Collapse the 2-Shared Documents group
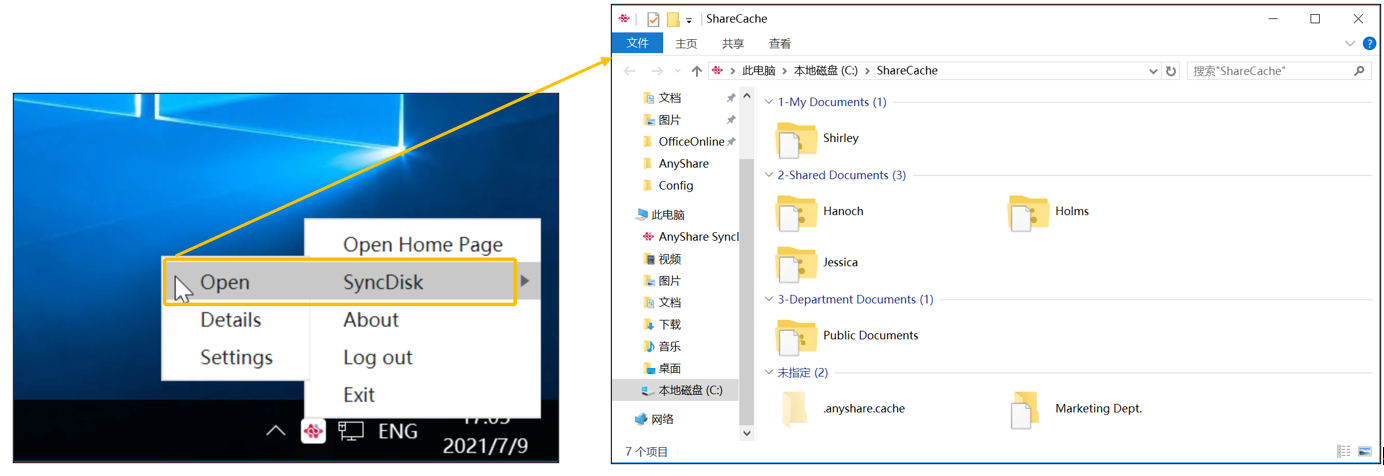Screen dimensions: 1384x476 tap(769, 175)
